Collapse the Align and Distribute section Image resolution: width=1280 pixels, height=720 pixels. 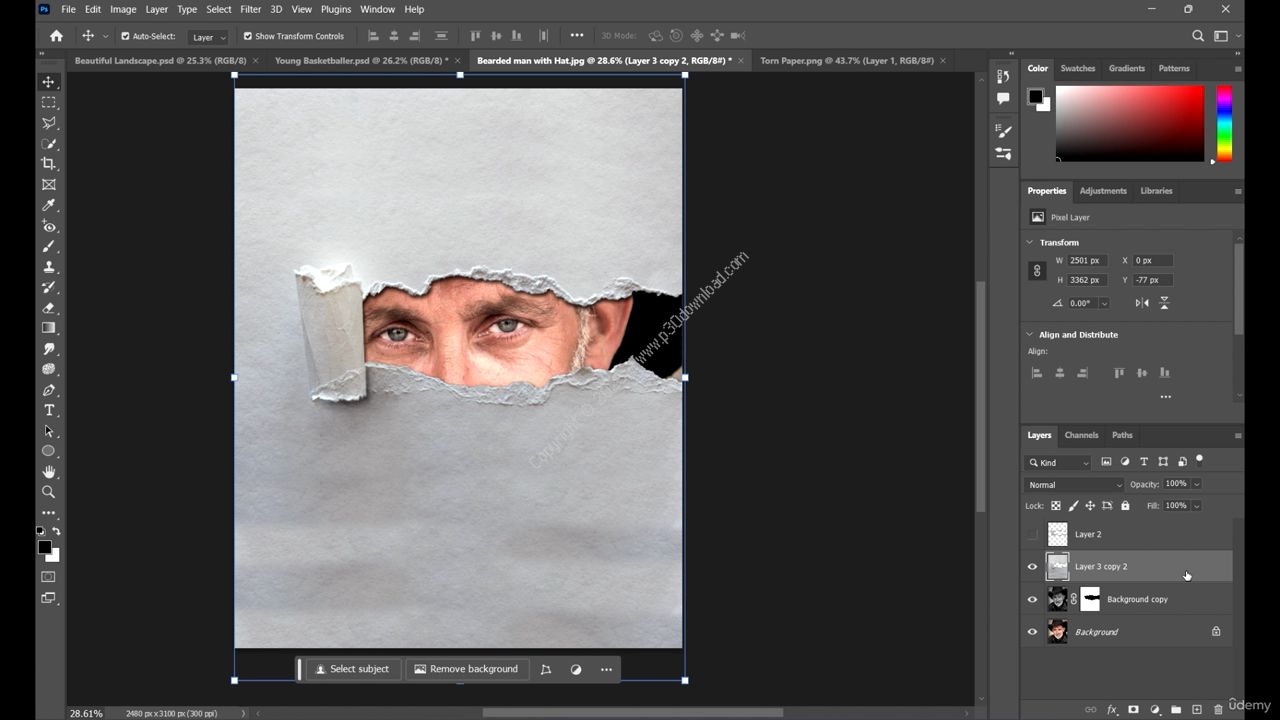(1030, 335)
